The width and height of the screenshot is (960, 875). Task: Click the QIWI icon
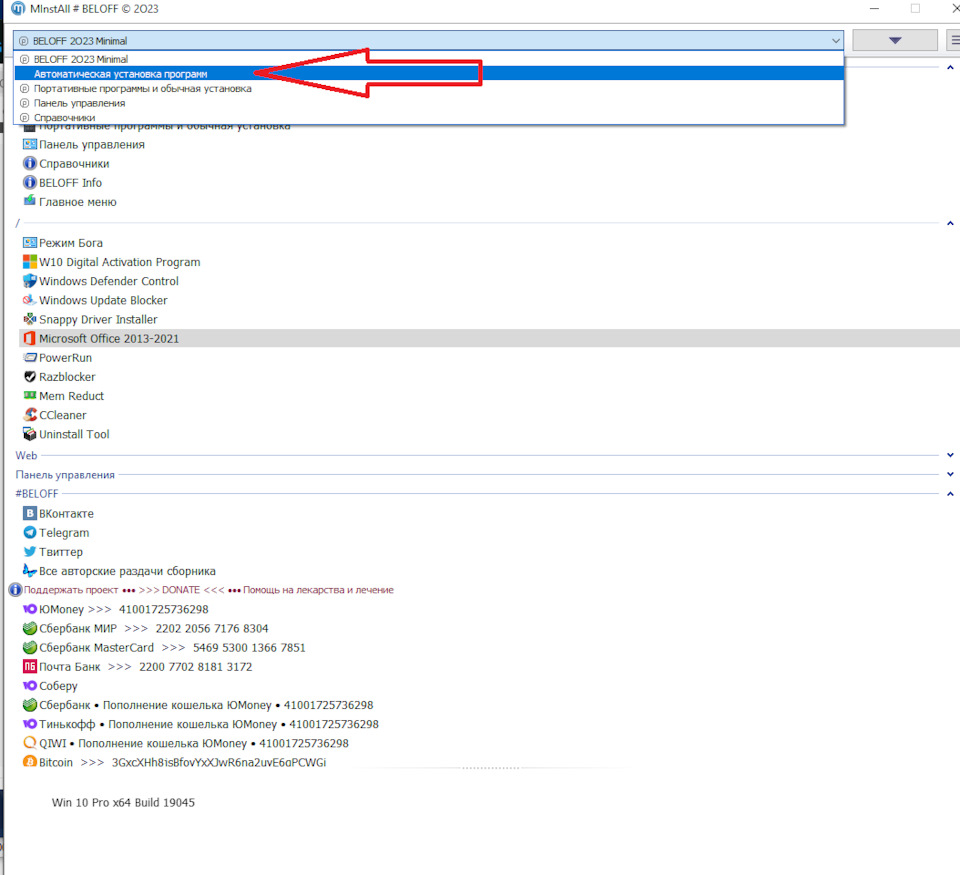29,743
